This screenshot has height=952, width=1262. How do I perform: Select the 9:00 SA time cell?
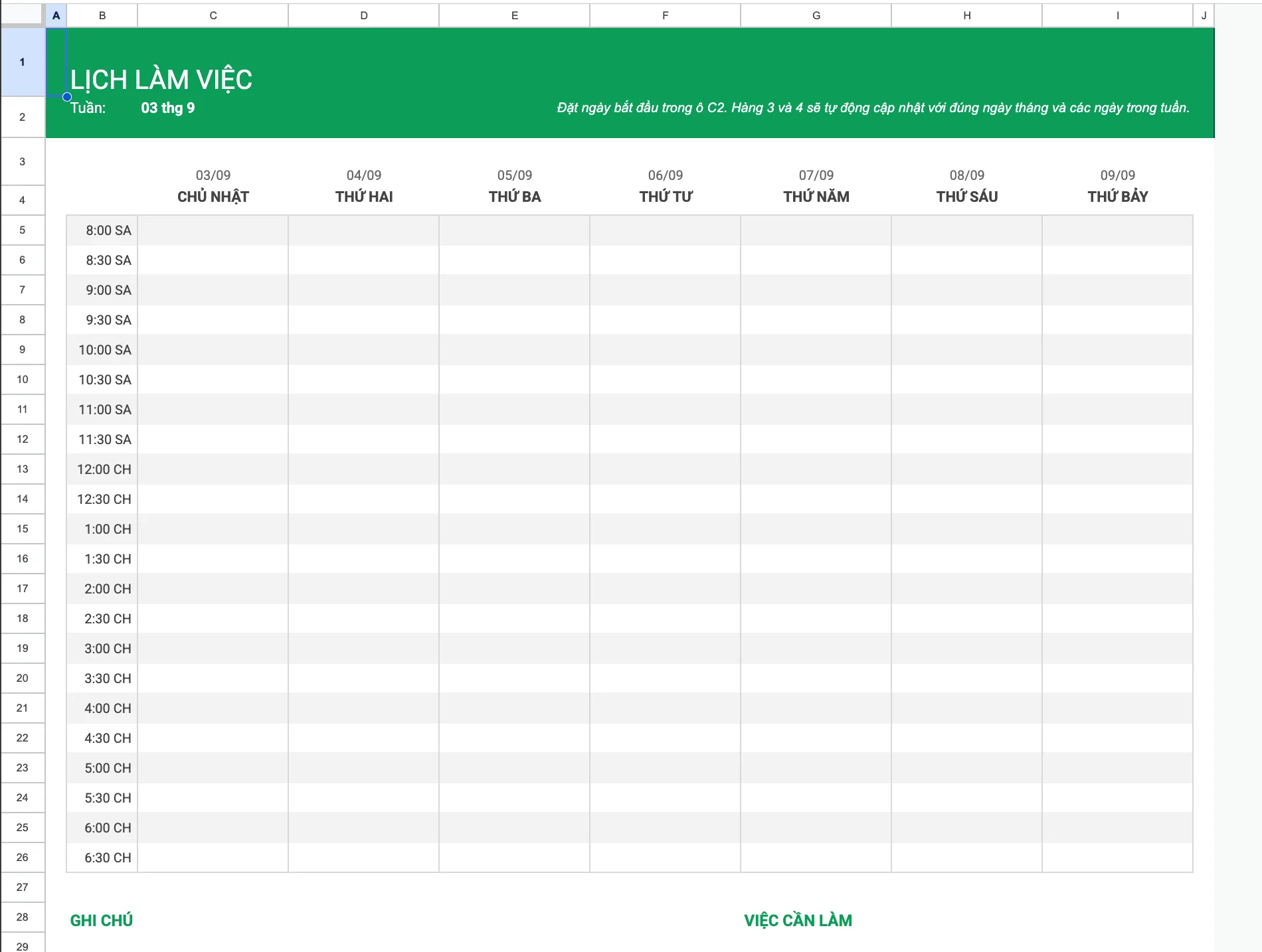tap(102, 290)
